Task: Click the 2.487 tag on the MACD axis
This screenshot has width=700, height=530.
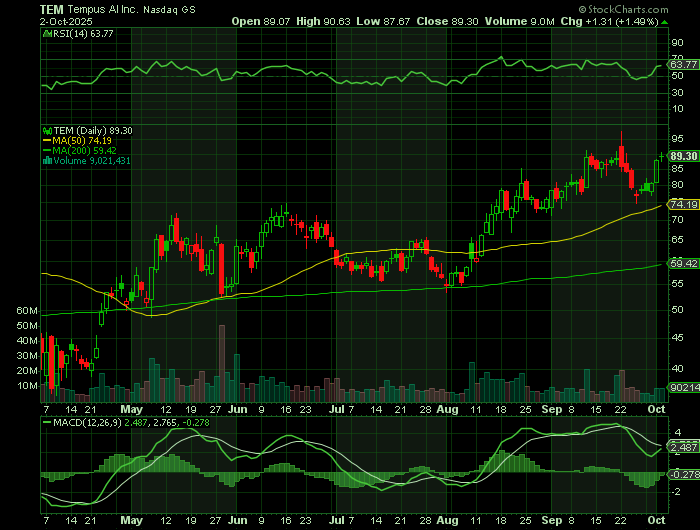Action: click(683, 447)
